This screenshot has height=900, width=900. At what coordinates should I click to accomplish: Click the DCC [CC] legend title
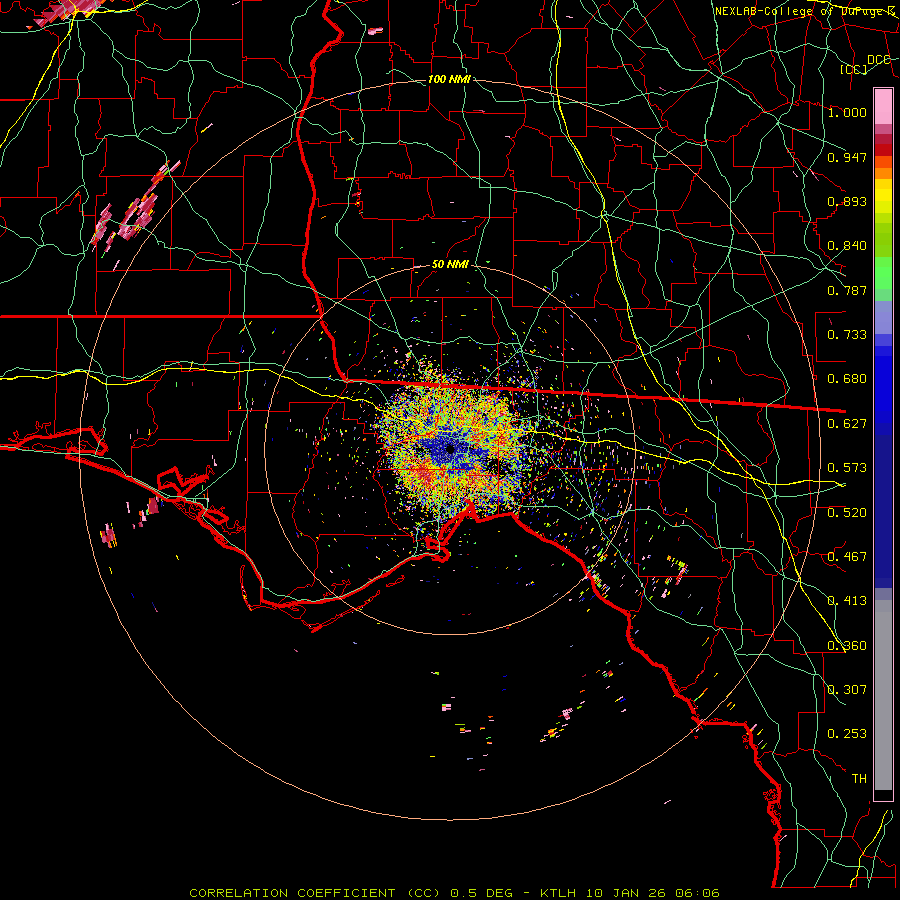point(864,64)
